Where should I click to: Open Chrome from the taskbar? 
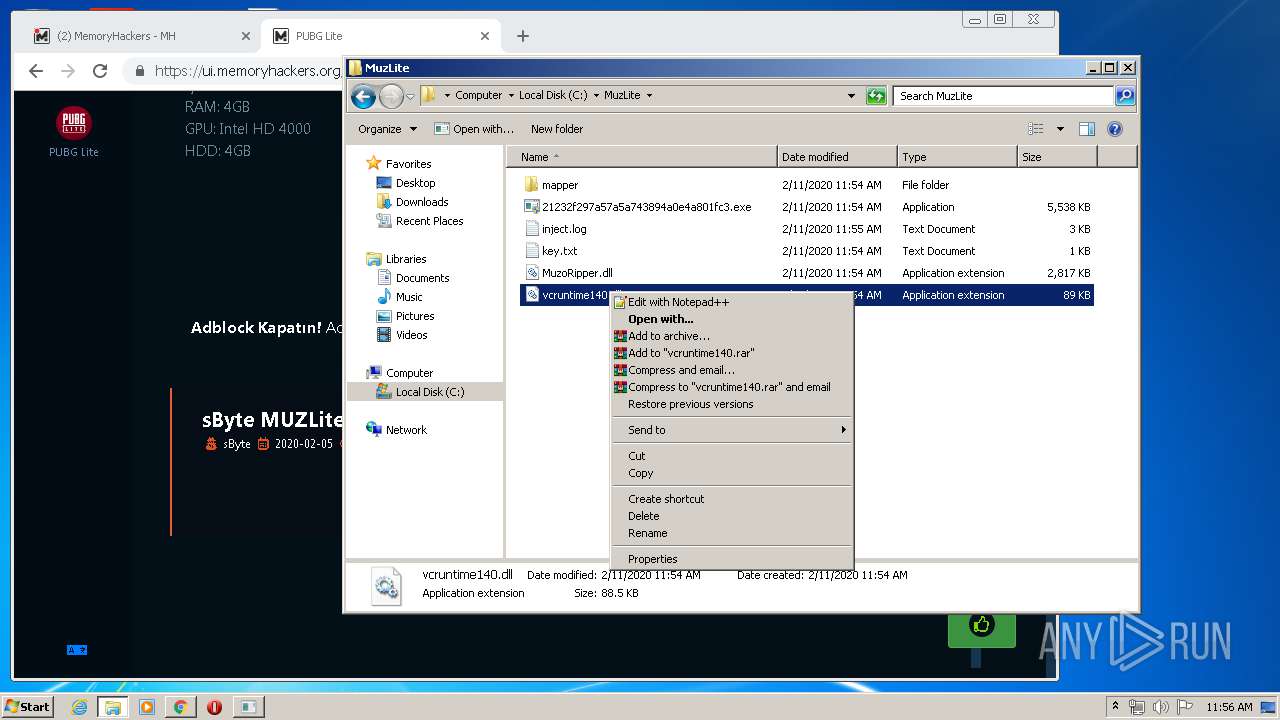tap(180, 707)
